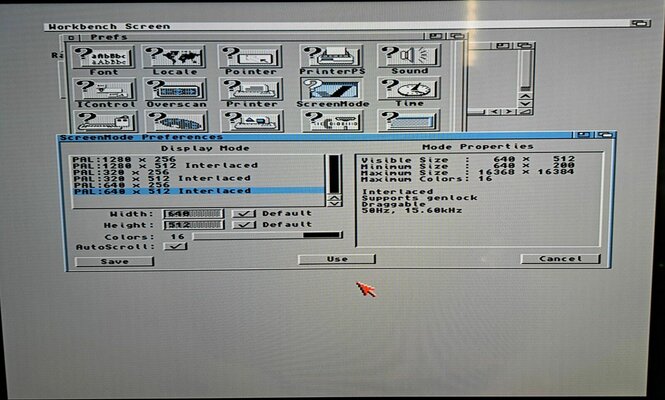Select the pattern icon below Time
The width and height of the screenshot is (665, 400).
[x=409, y=120]
